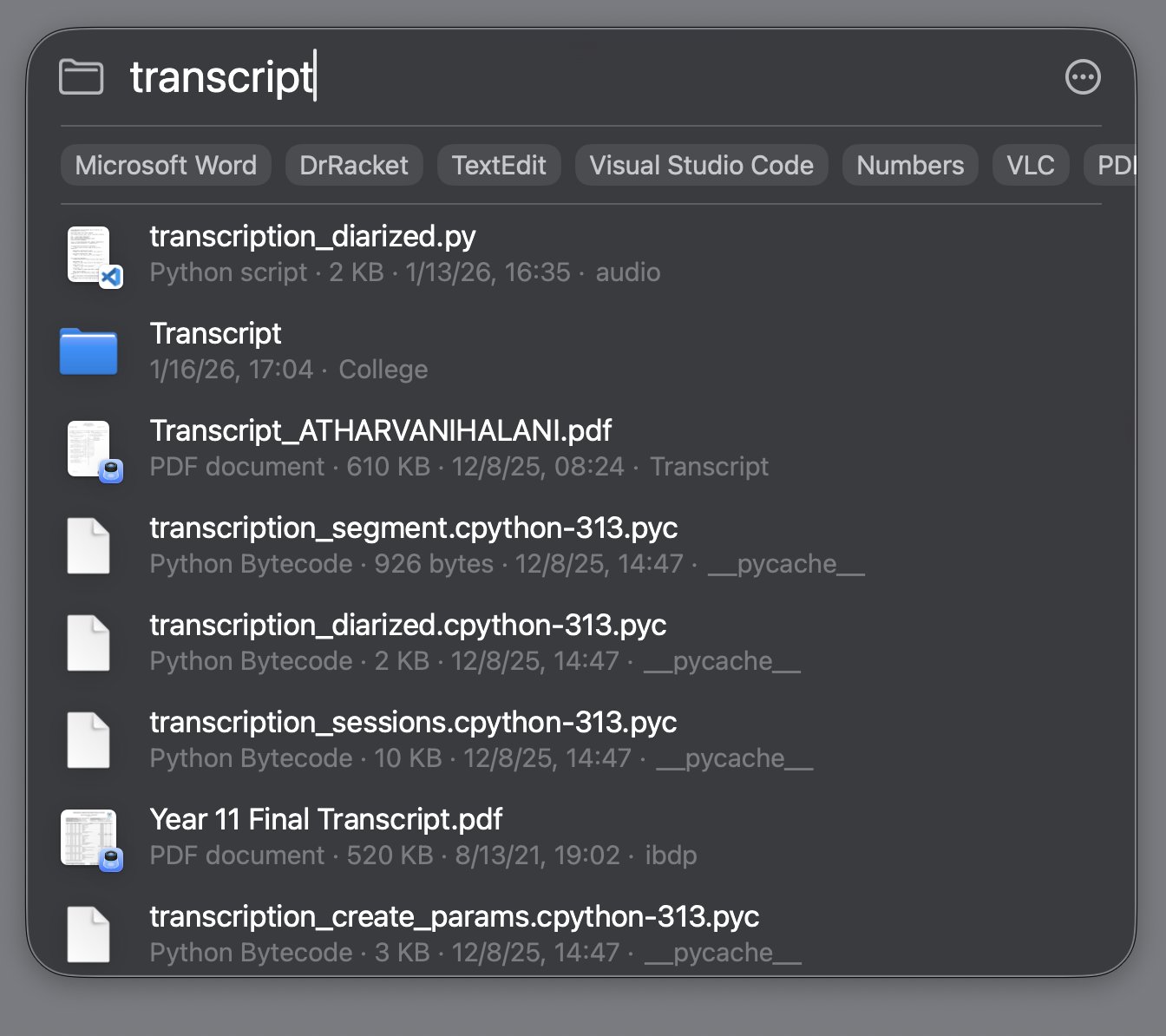Click the transcription_diarized.py file icon
The width and height of the screenshot is (1166, 1036).
90,255
